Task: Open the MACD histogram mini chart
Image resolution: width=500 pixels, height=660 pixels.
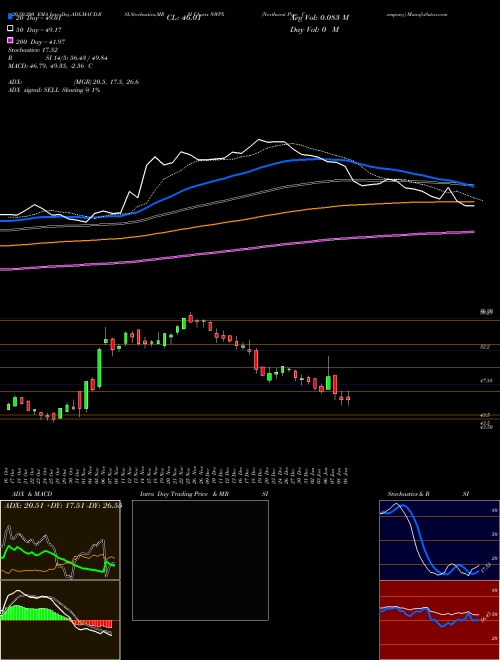Action: [x=60, y=620]
